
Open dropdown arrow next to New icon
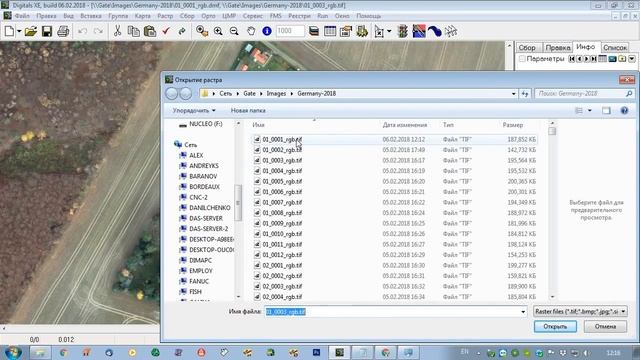[19, 31]
